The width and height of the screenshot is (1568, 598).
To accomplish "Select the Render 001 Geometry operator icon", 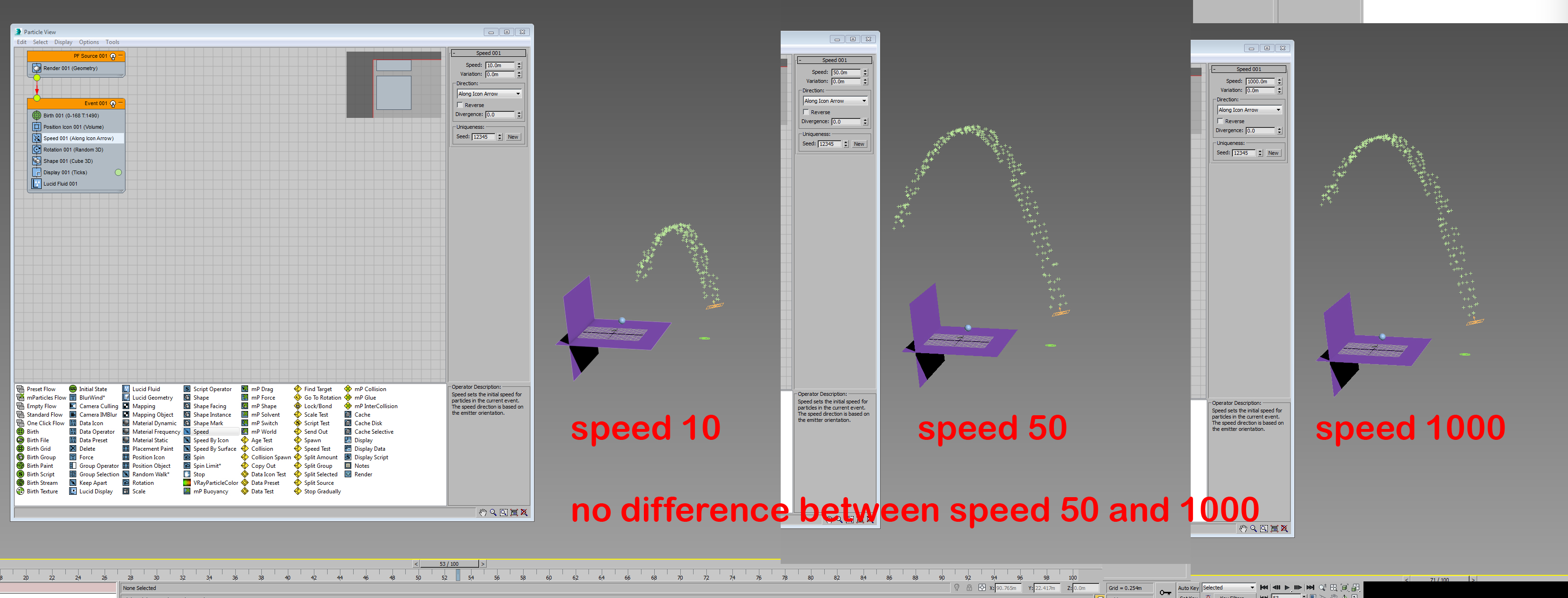I will pos(36,68).
